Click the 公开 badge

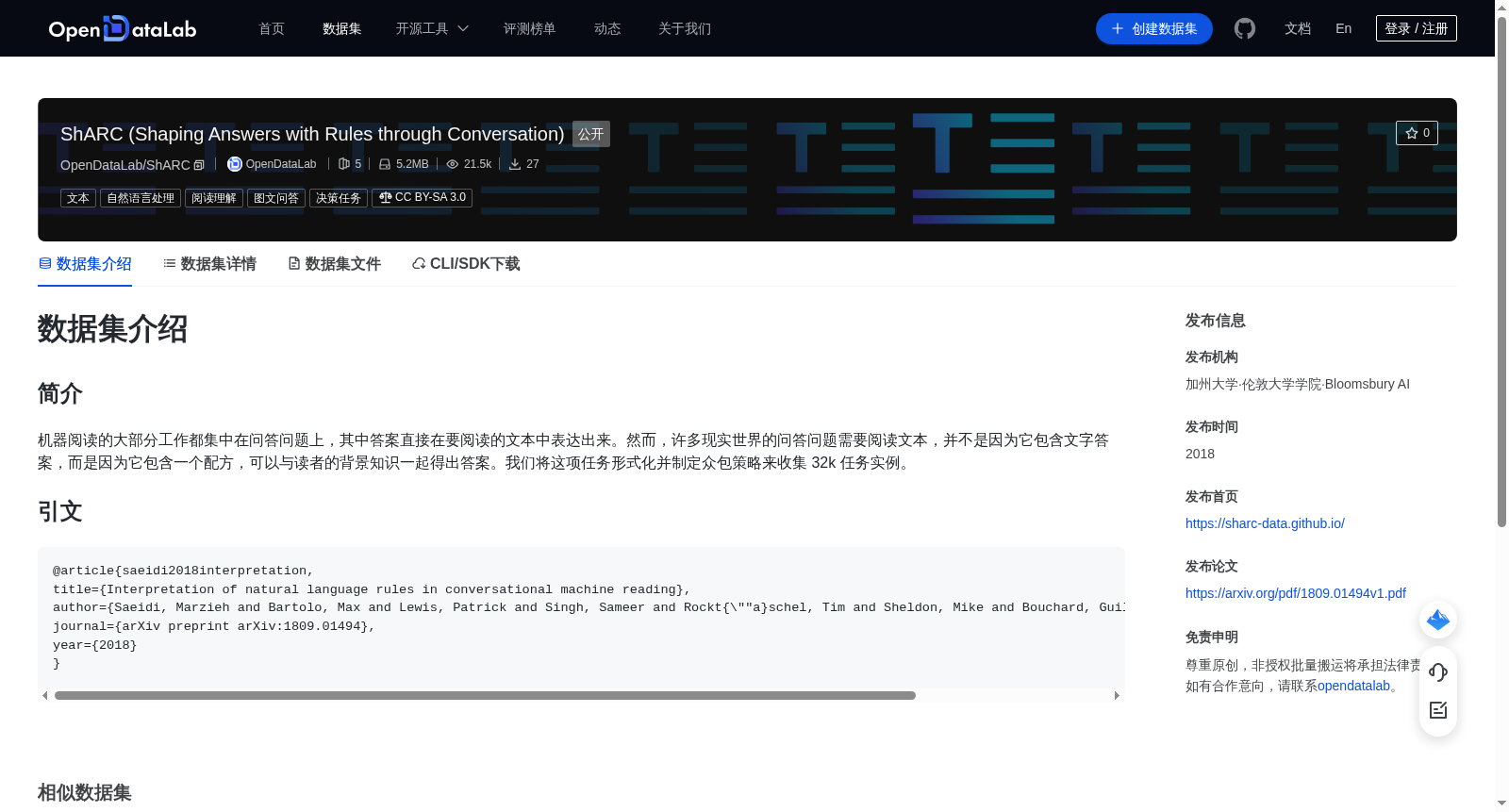(591, 134)
